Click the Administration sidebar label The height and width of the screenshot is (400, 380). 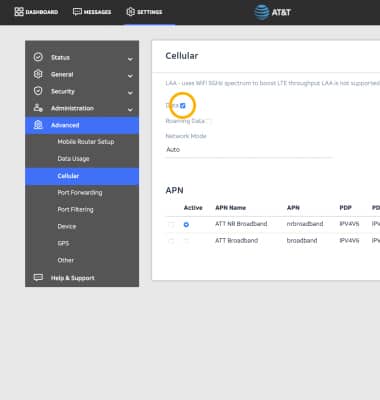click(72, 108)
